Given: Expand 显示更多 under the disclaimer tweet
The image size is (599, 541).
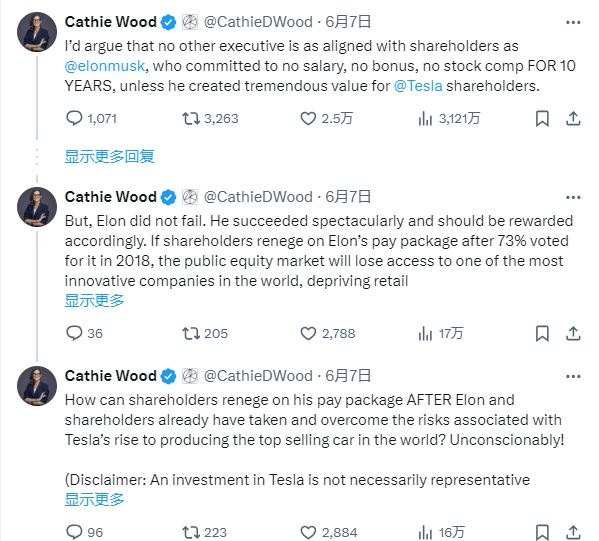Looking at the screenshot, I should click(94, 499).
